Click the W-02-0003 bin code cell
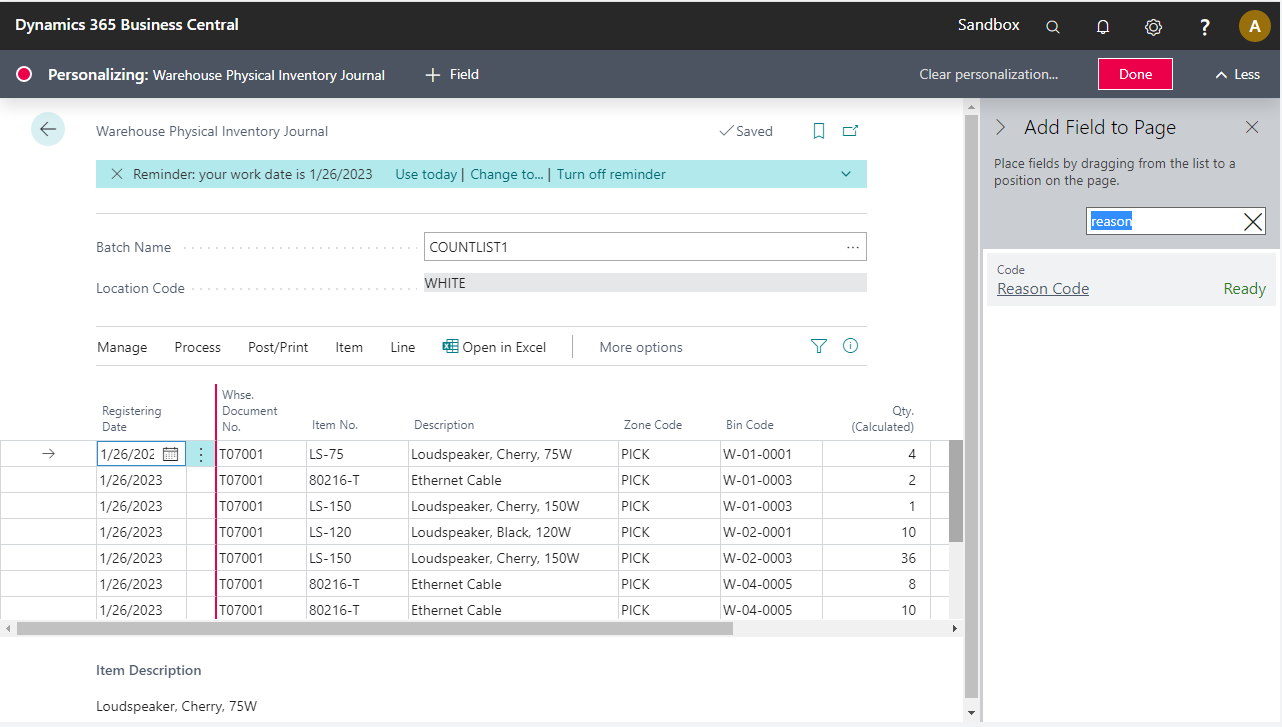 tap(771, 558)
